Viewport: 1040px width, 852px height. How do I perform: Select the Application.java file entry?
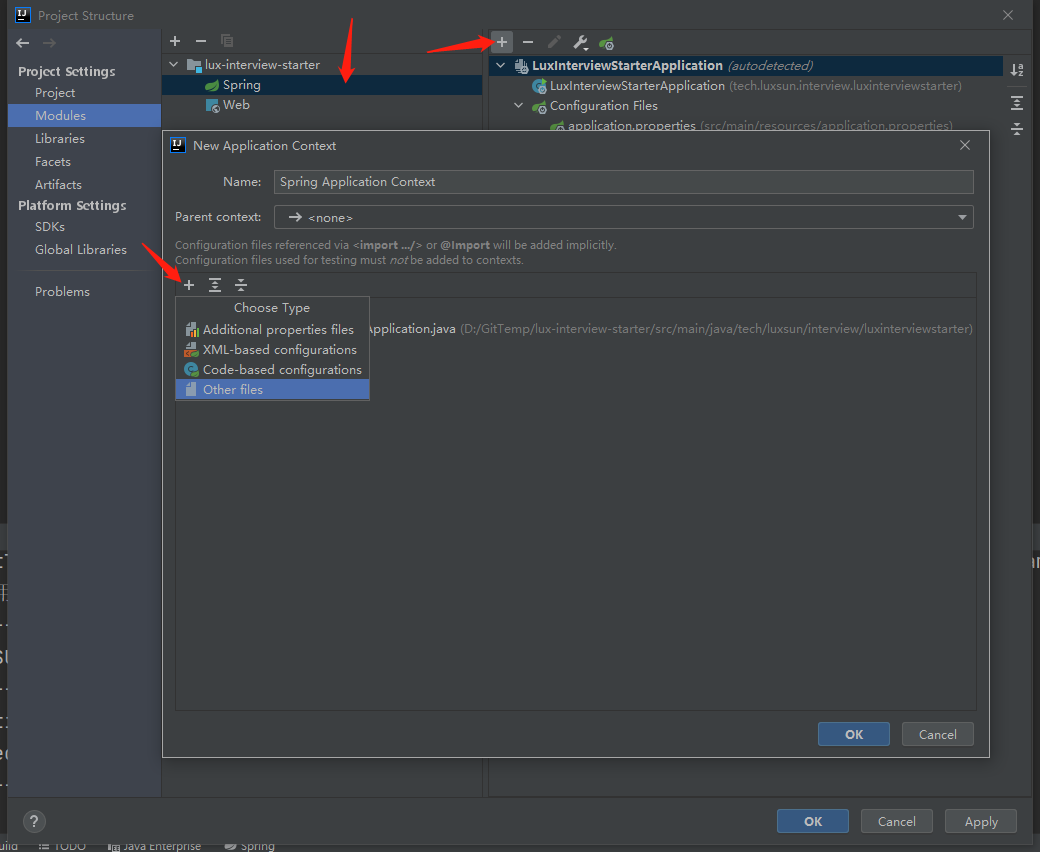pos(670,329)
